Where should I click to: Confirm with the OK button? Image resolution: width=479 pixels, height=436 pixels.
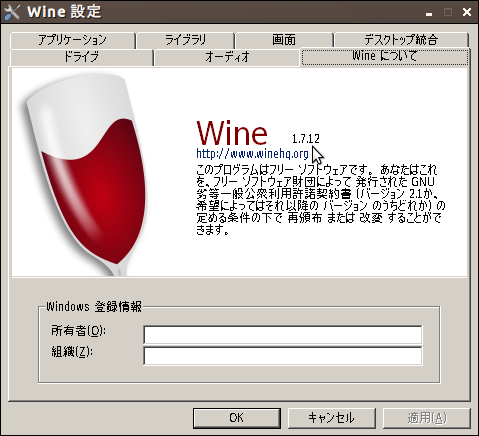[x=237, y=418]
